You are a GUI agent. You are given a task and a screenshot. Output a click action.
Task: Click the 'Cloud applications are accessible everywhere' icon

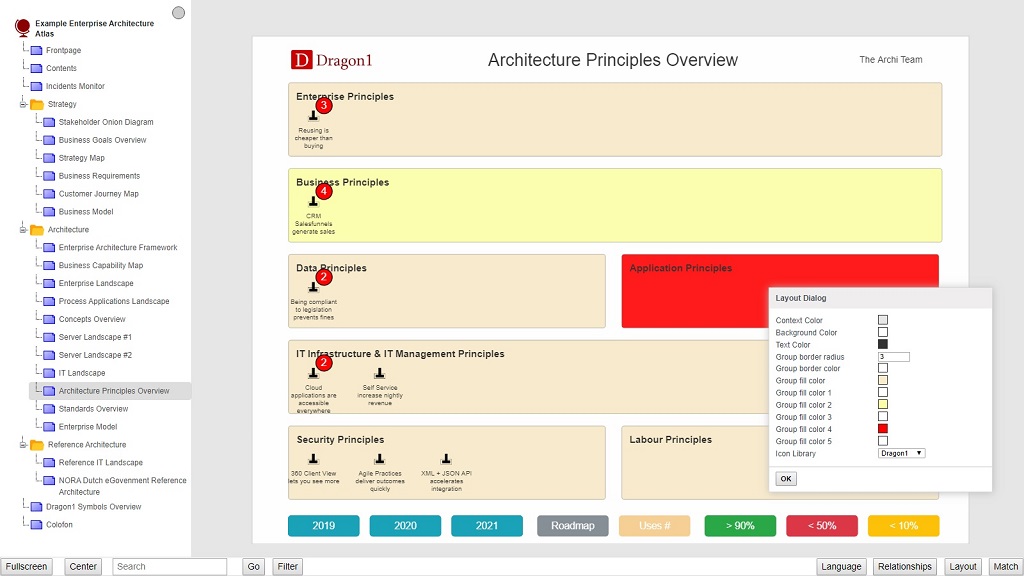coord(314,374)
